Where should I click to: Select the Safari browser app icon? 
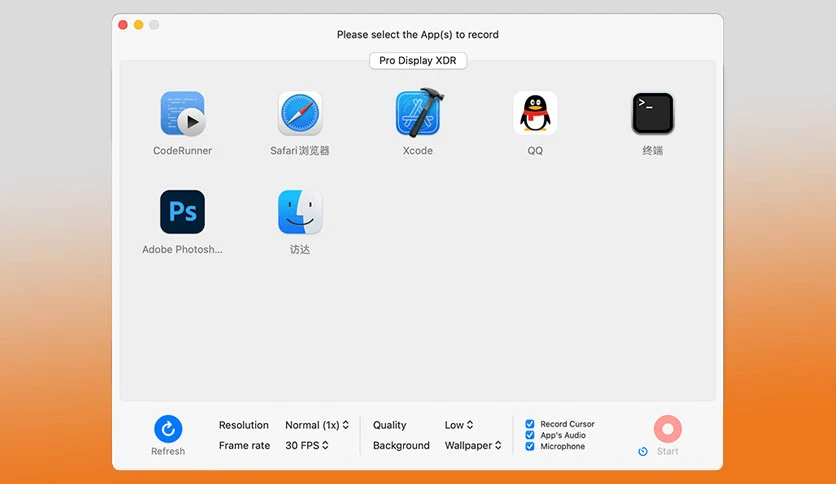(x=300, y=114)
